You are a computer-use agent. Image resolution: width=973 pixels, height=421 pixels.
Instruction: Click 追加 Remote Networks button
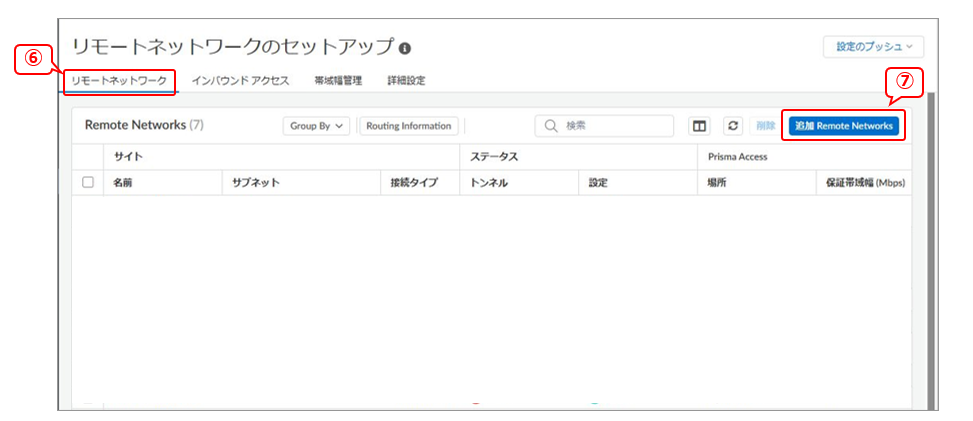pos(843,126)
